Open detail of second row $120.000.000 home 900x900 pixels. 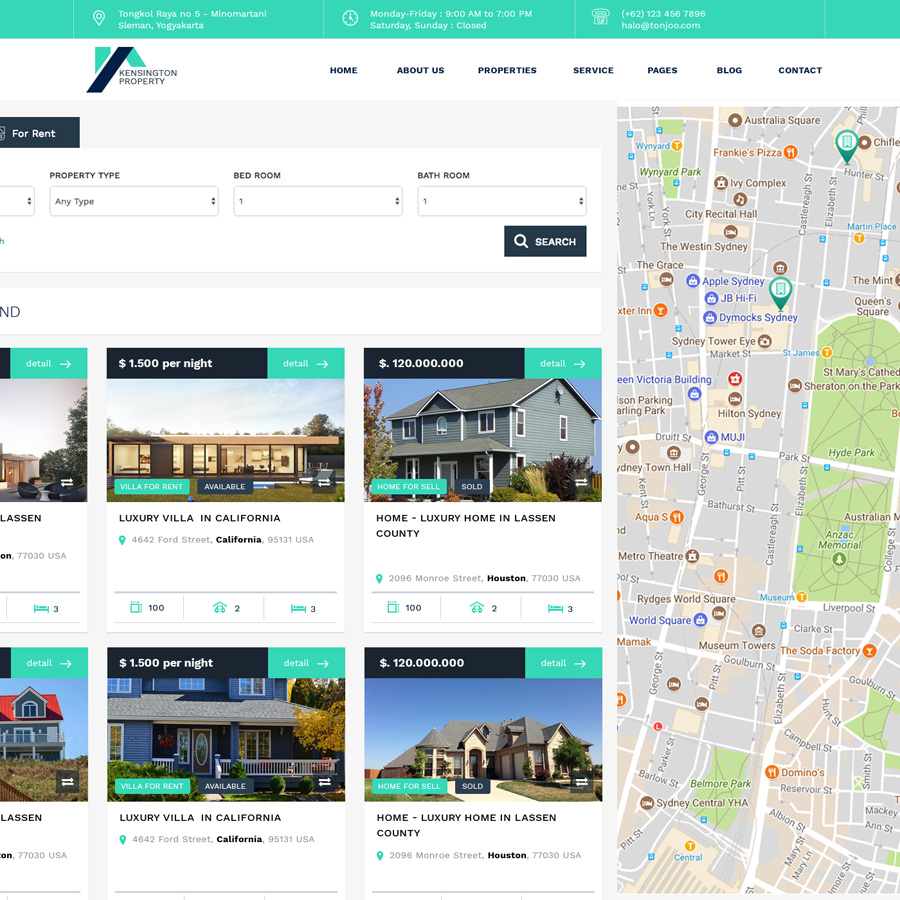tap(563, 663)
